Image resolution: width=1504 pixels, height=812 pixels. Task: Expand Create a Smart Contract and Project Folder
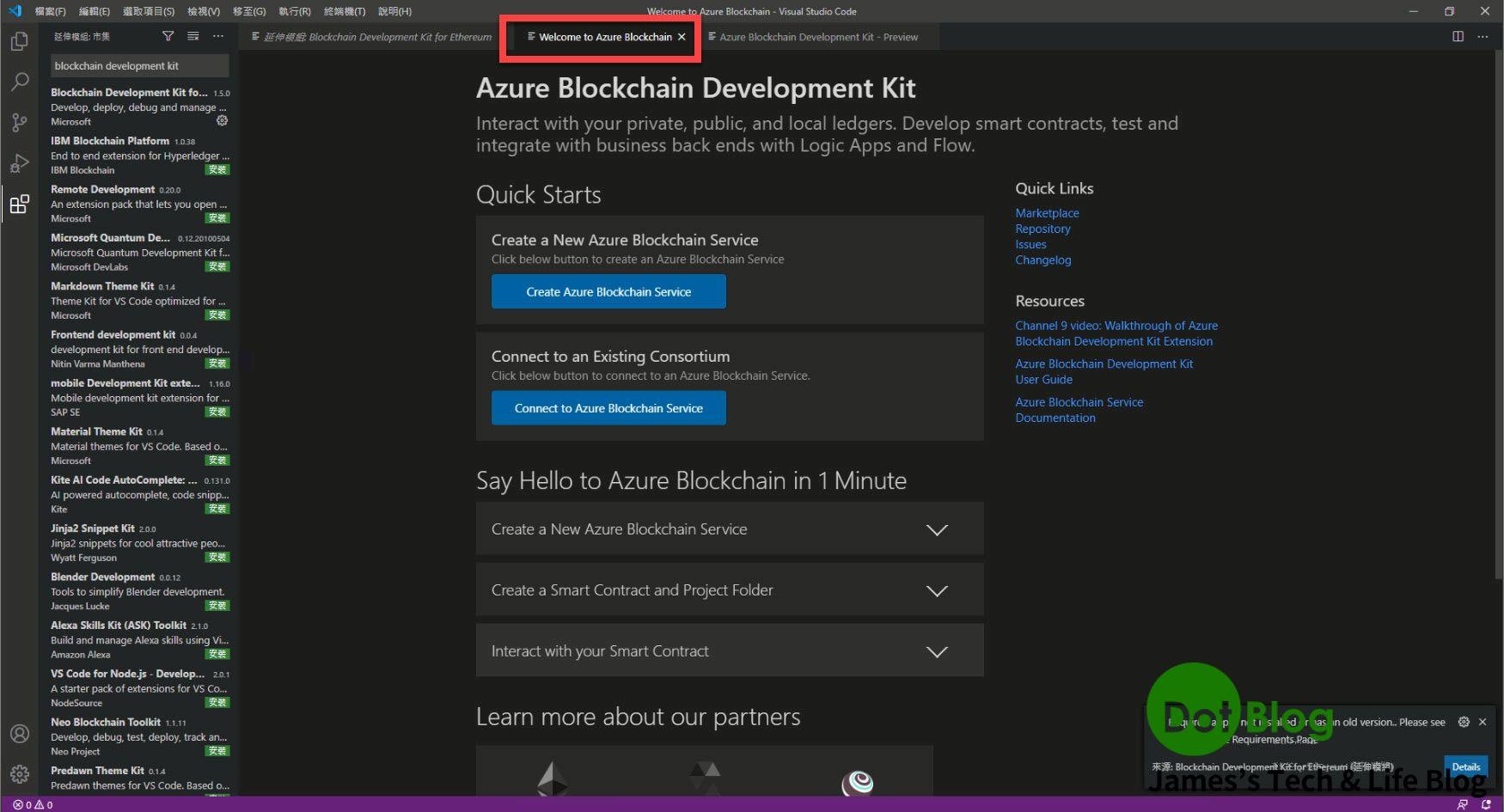tap(937, 590)
